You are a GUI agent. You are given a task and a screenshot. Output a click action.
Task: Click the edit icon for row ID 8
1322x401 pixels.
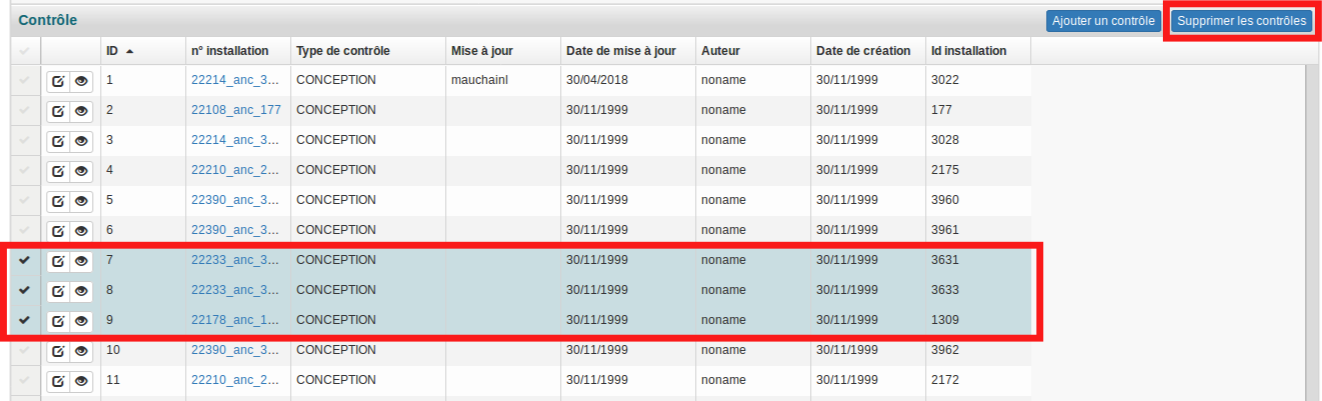point(58,290)
